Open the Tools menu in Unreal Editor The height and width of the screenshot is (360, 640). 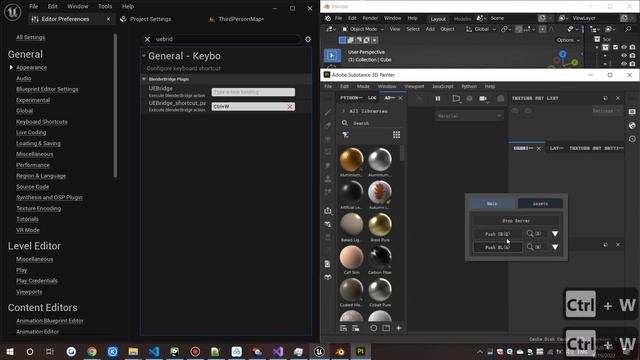point(105,7)
